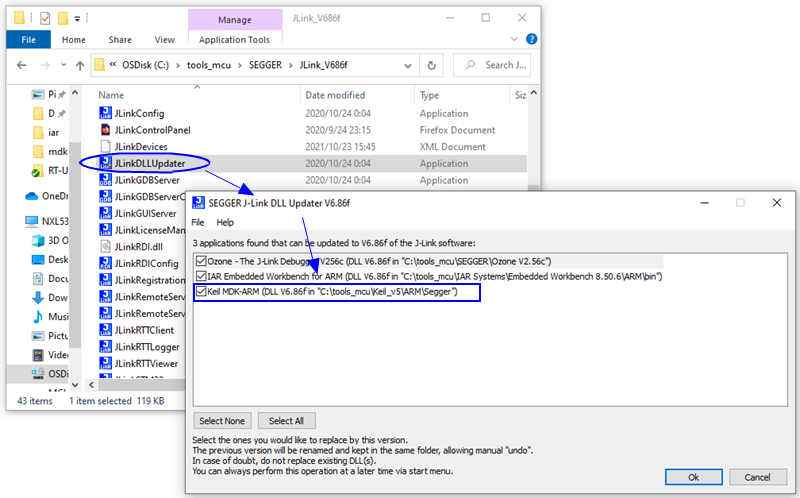Viewport: 800px width, 498px height.
Task: Open the File menu in DLL Updater
Action: 198,222
